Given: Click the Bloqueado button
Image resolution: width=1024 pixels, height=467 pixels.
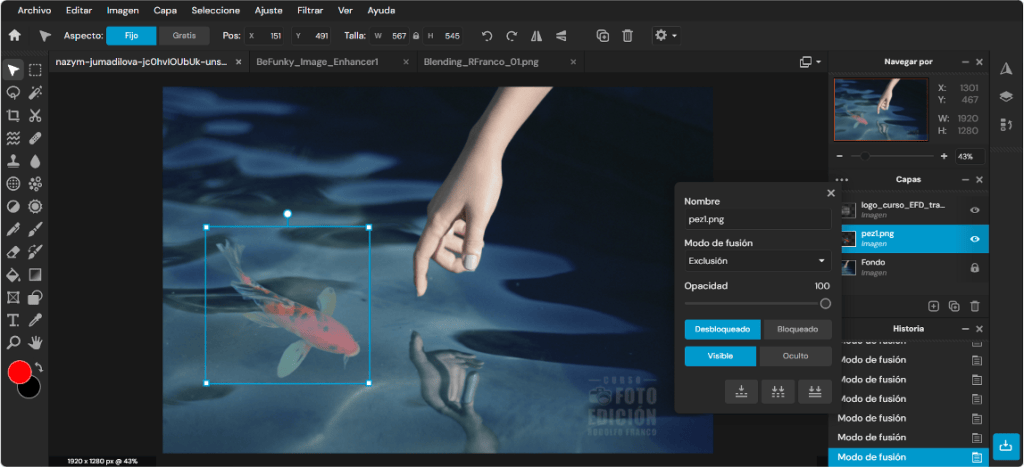Looking at the screenshot, I should pos(797,329).
